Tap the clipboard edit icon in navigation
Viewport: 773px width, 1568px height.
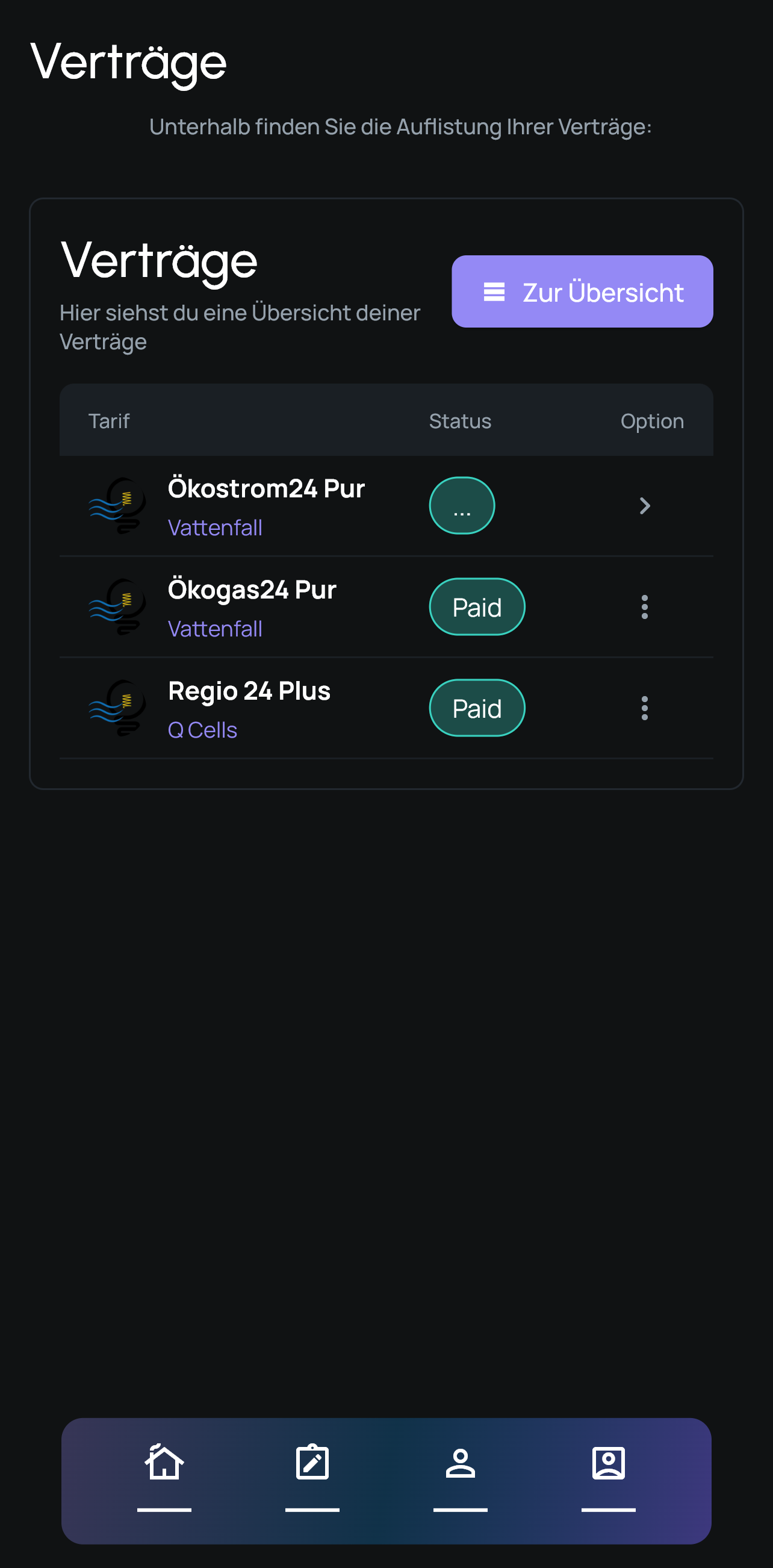(x=312, y=1463)
